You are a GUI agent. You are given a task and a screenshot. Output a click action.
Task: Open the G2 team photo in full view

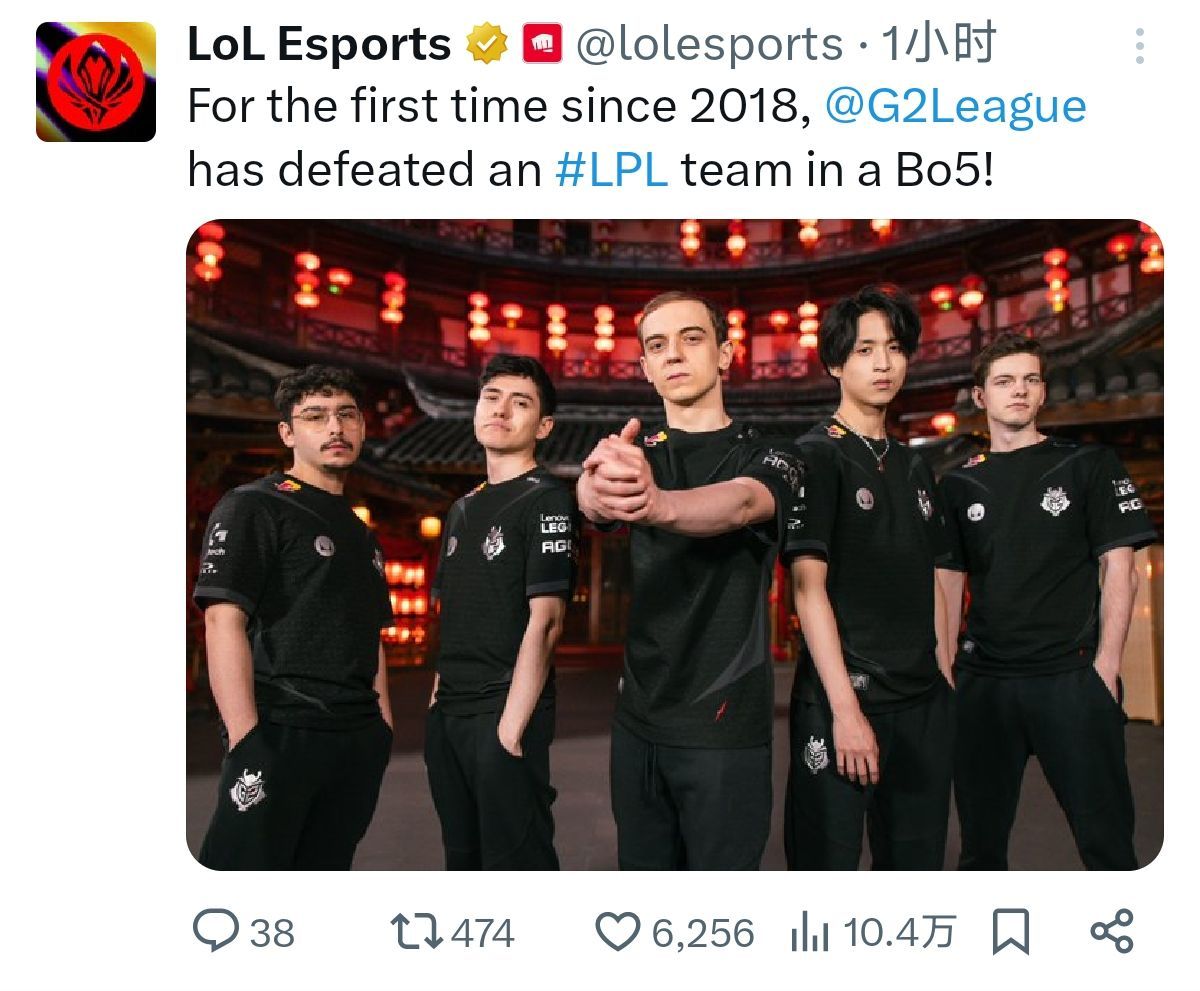675,545
